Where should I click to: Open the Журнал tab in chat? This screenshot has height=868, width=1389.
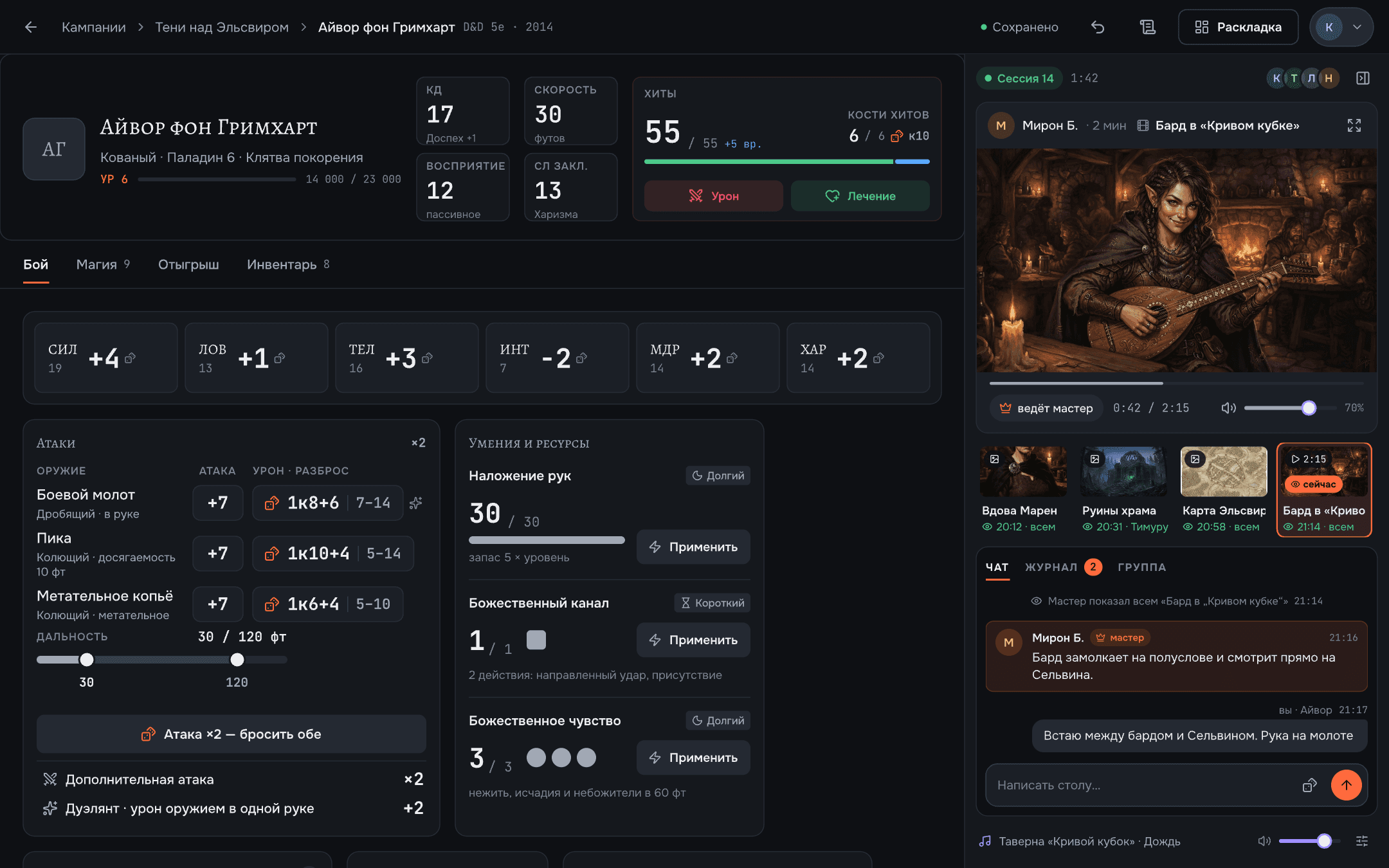1063,567
